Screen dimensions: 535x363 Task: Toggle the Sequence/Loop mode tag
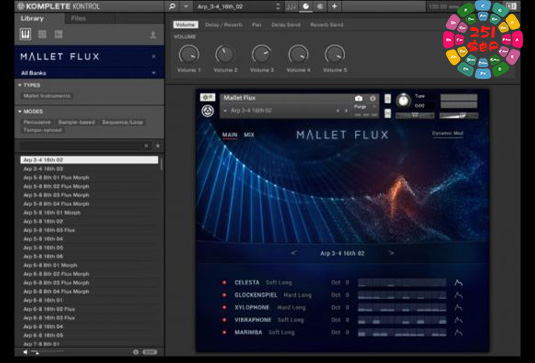[x=122, y=122]
